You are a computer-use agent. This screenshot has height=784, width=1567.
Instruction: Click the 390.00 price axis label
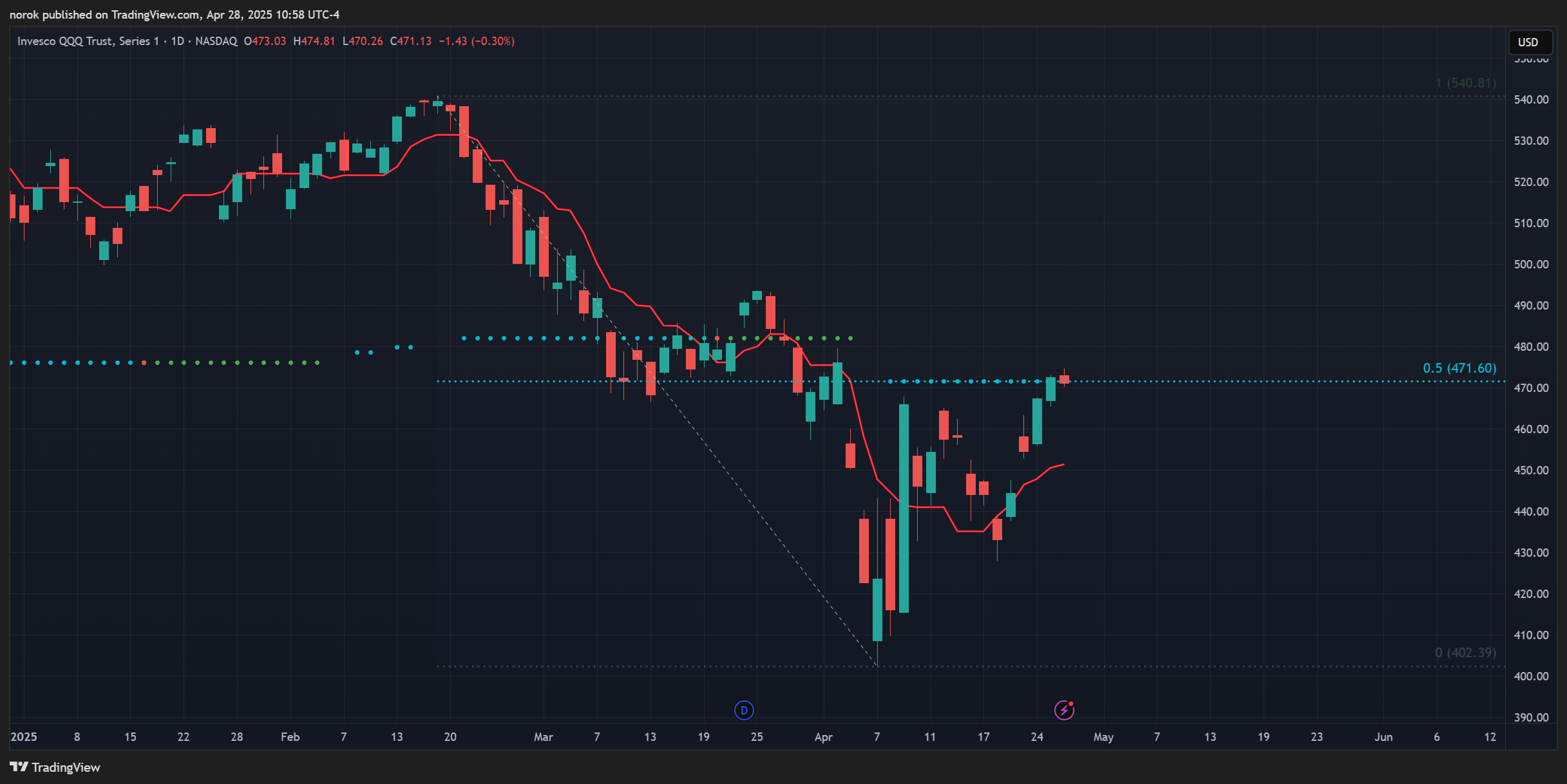pos(1532,718)
